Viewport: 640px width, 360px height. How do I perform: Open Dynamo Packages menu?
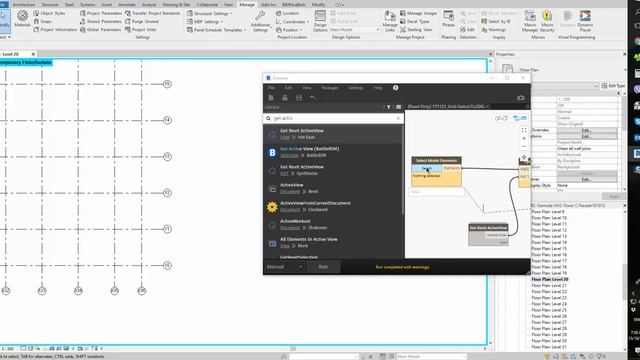coord(329,88)
